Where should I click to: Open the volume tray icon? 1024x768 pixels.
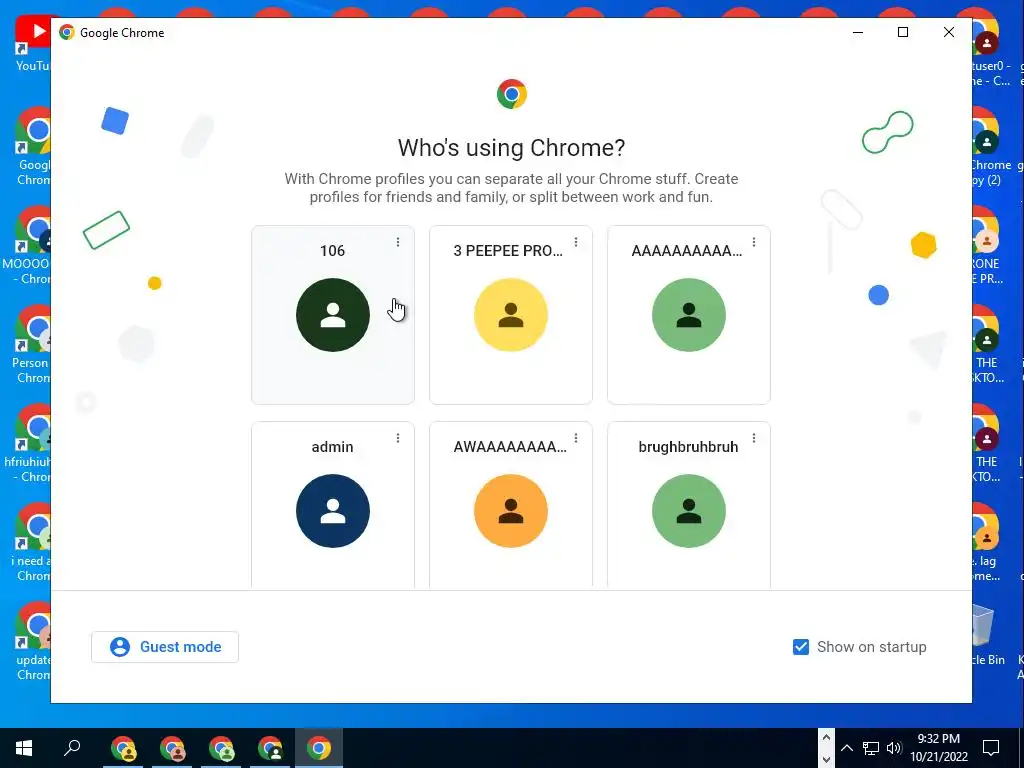[x=894, y=748]
